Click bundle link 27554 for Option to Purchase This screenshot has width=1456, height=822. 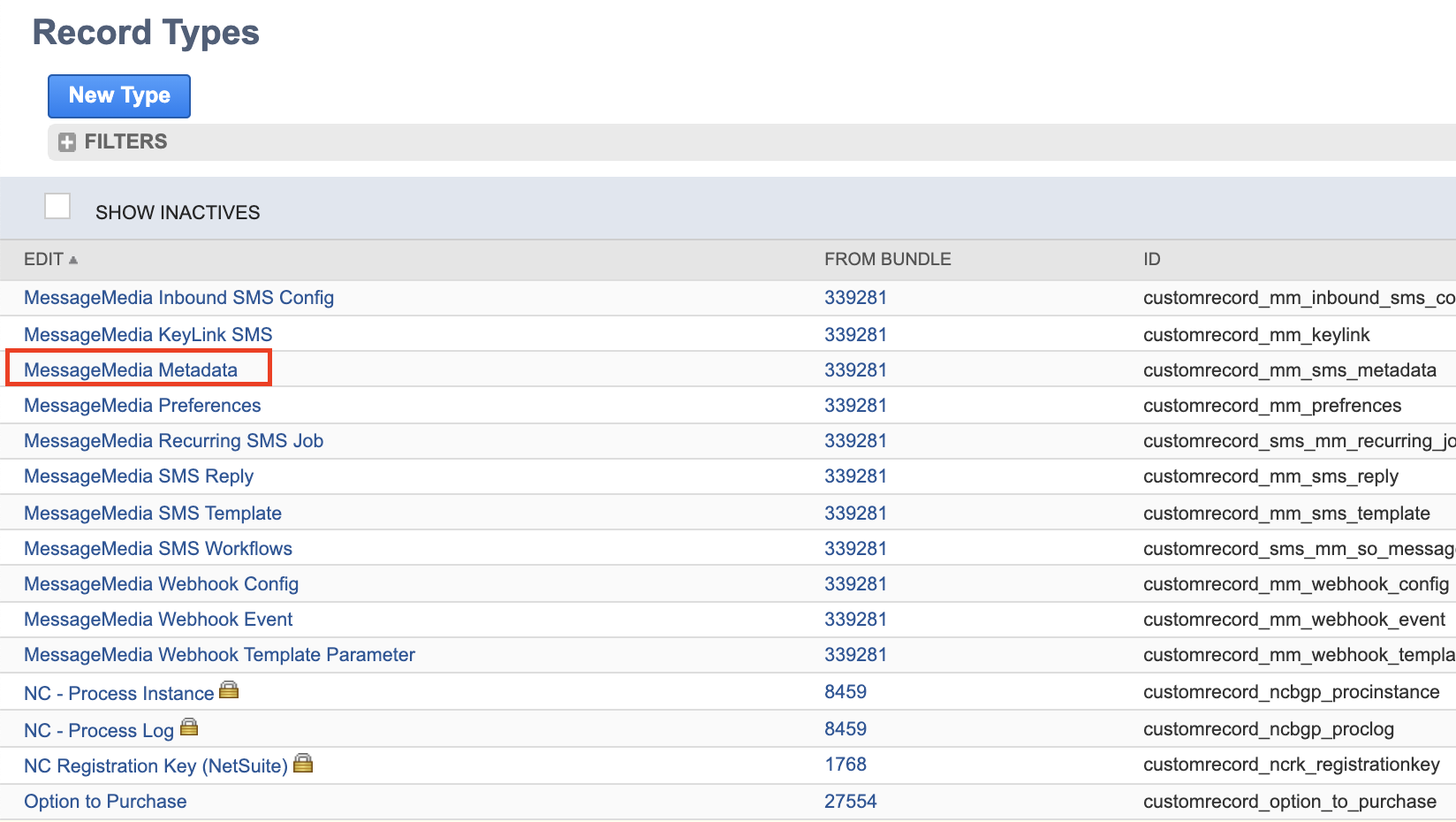pyautogui.click(x=851, y=801)
